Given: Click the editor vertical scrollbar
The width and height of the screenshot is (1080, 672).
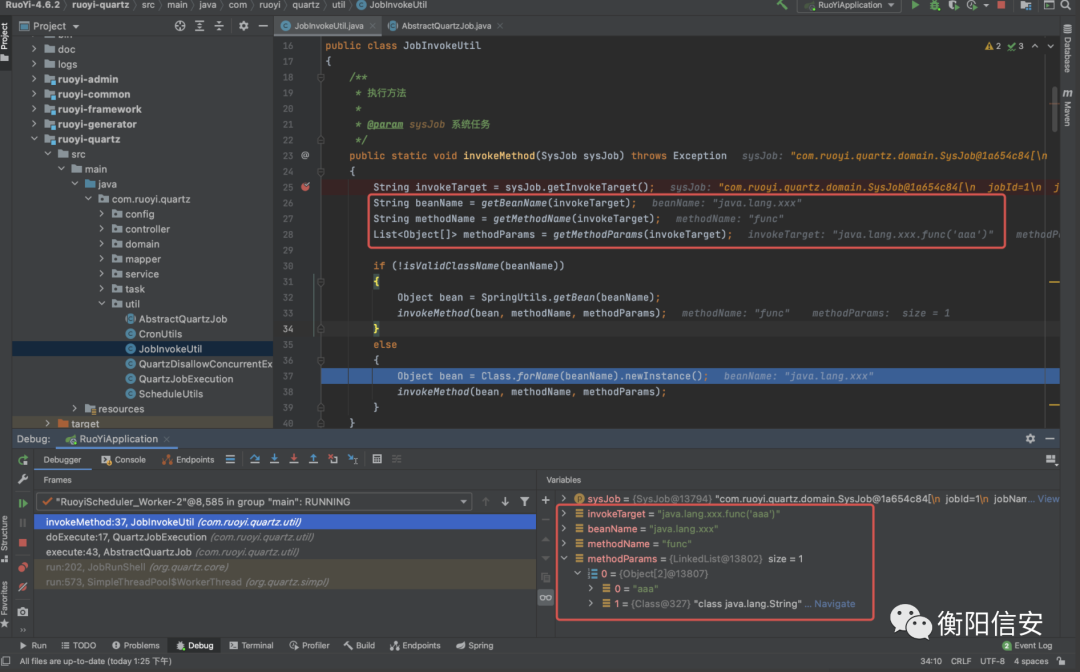Looking at the screenshot, I should click(1054, 110).
